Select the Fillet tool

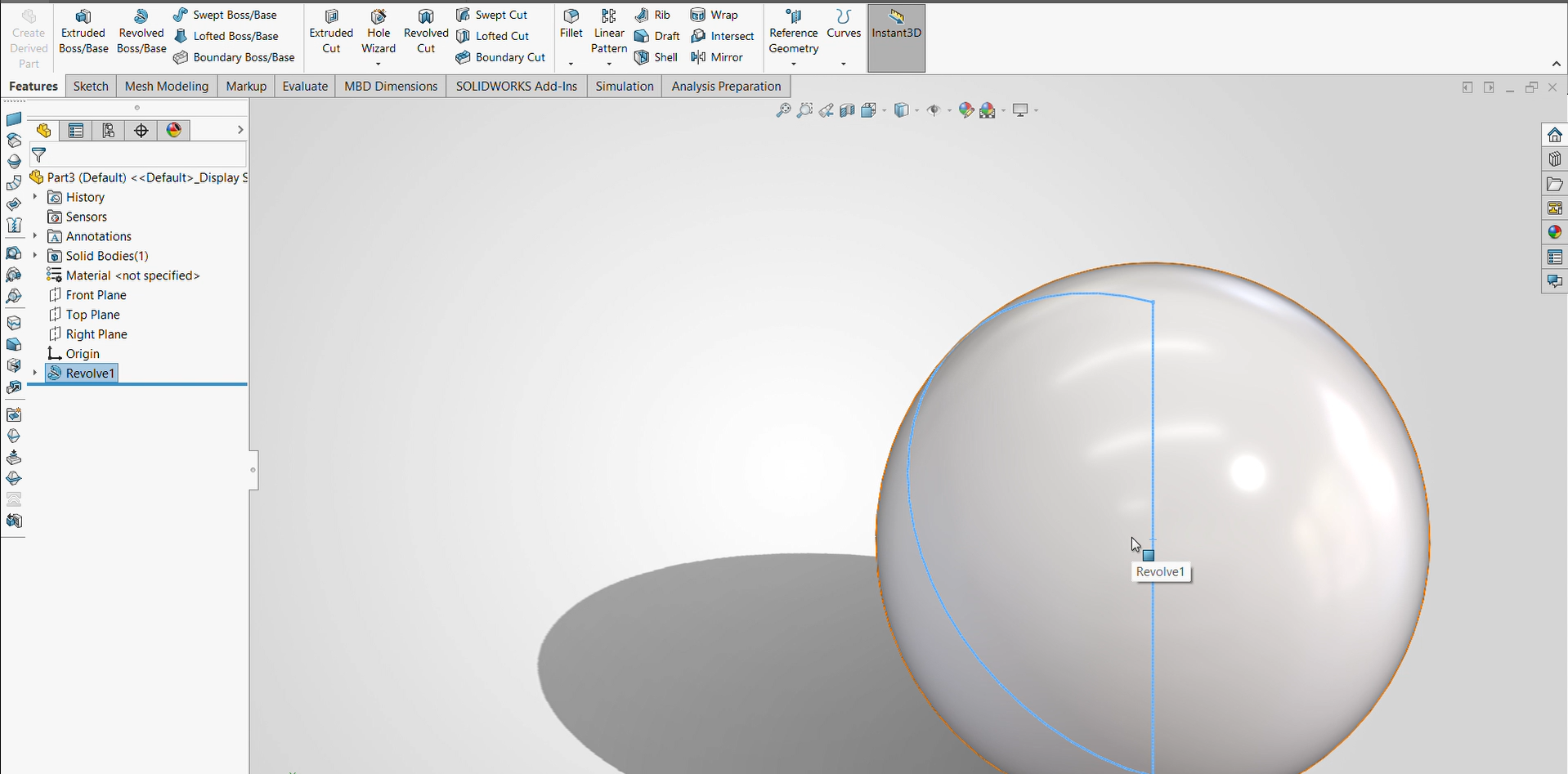[x=571, y=25]
